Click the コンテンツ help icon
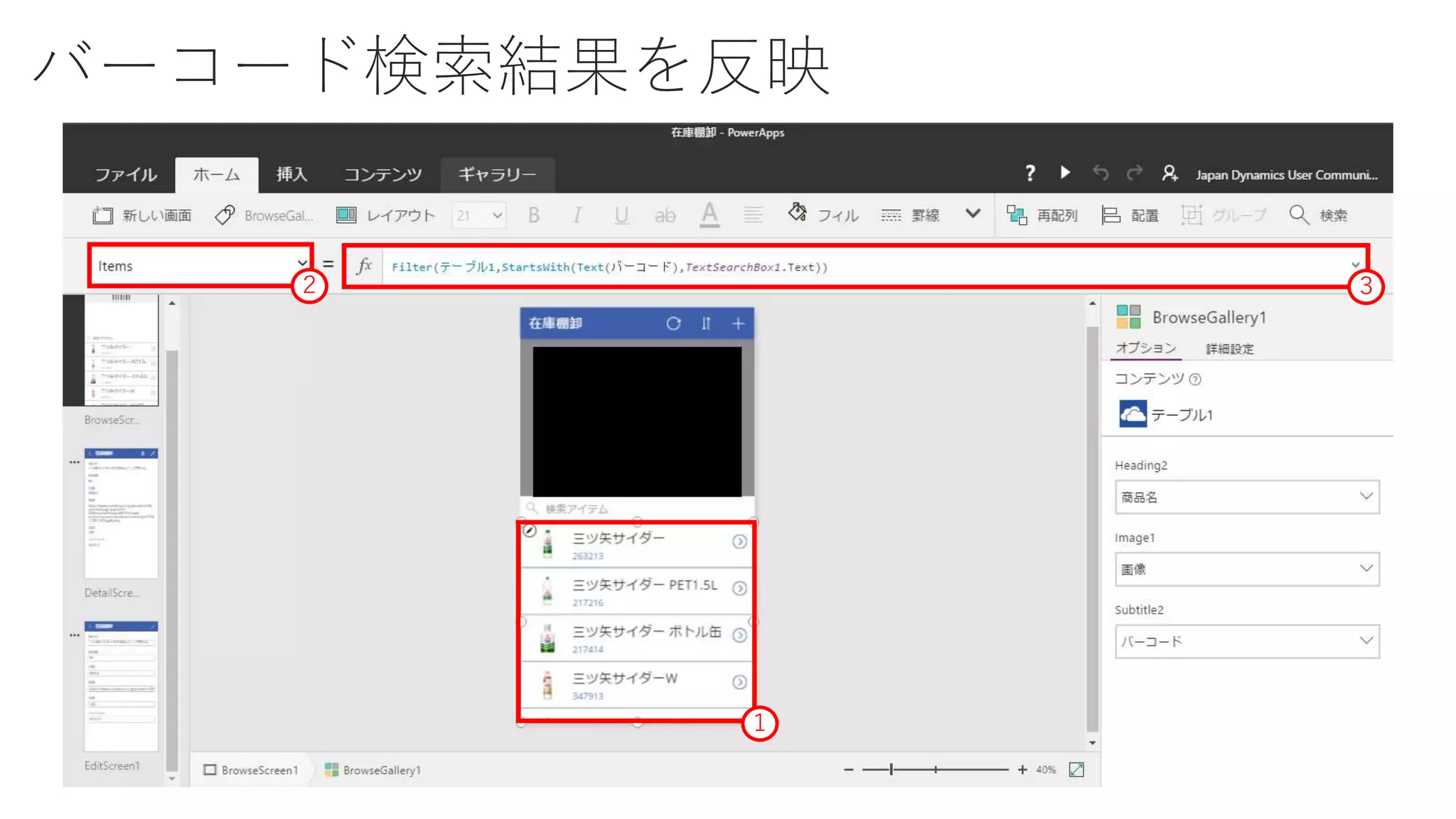The height and width of the screenshot is (819, 1456). 1195,380
